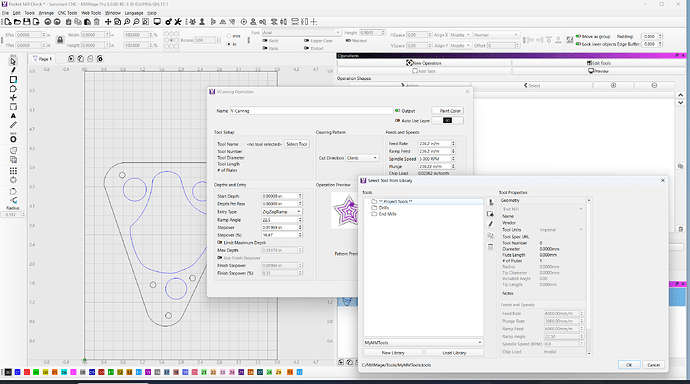
Task: Select the Edit Nodes tool
Action: pos(13,98)
